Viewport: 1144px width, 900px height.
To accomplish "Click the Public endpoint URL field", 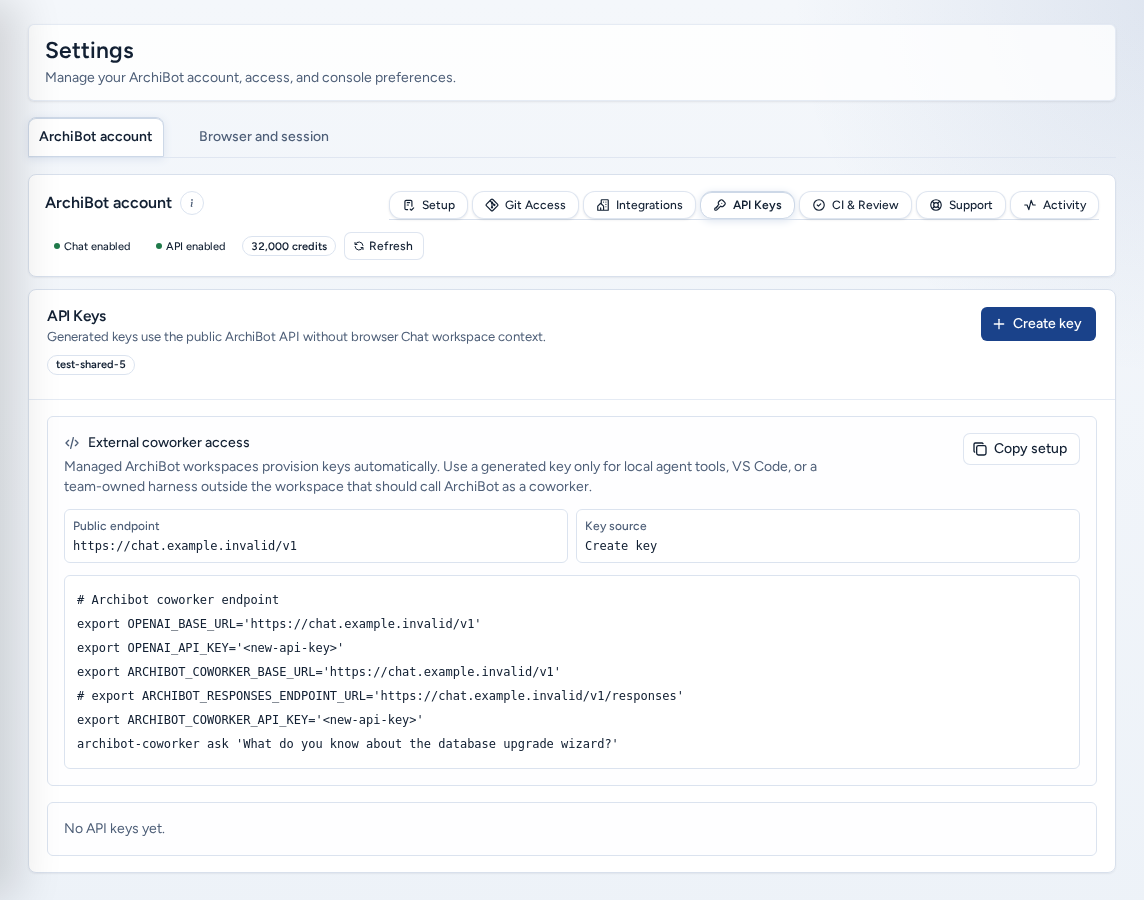I will tap(315, 536).
